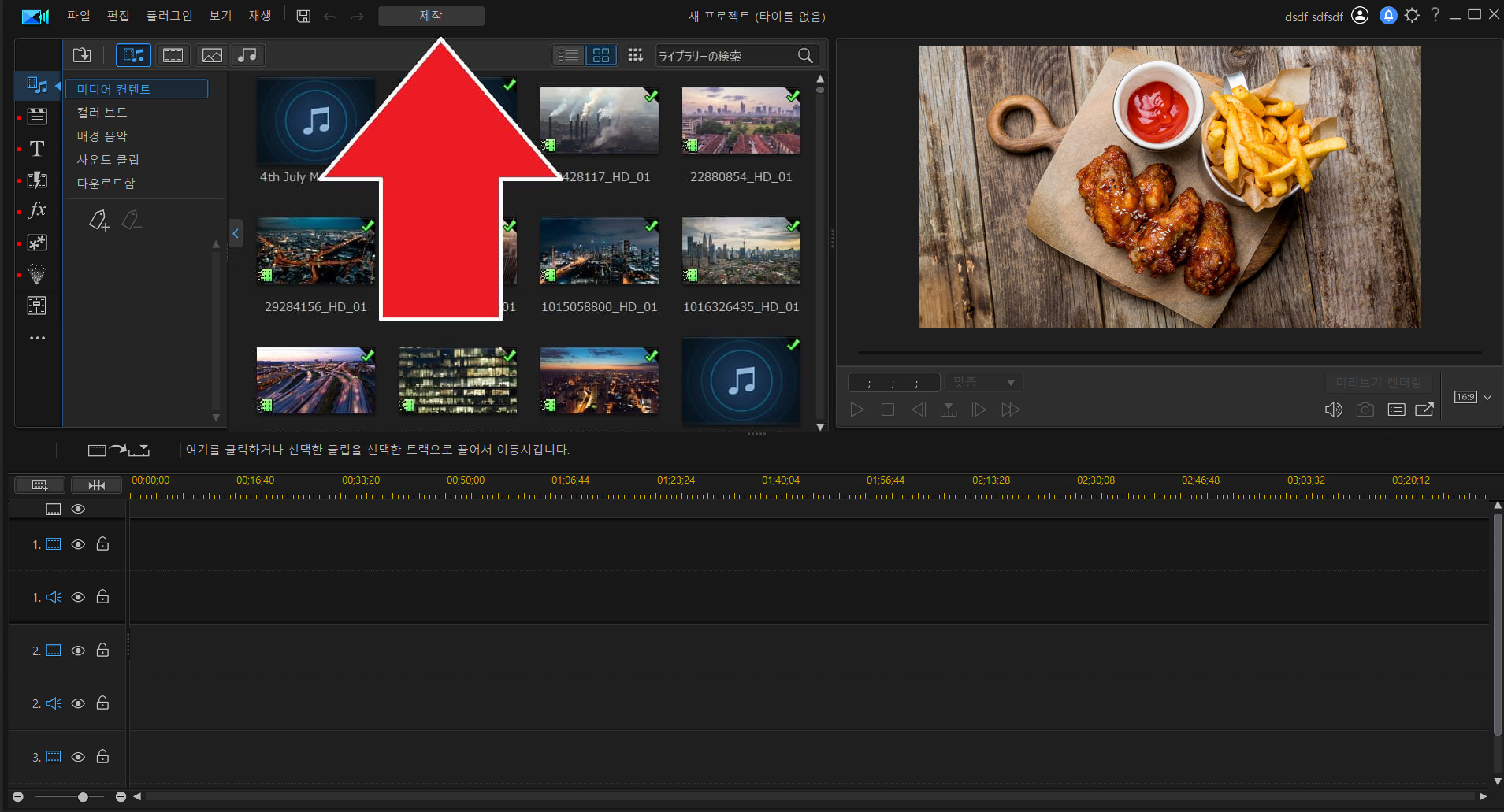The height and width of the screenshot is (812, 1504).
Task: Show more rooms via the three-dots icon
Action: point(37,338)
